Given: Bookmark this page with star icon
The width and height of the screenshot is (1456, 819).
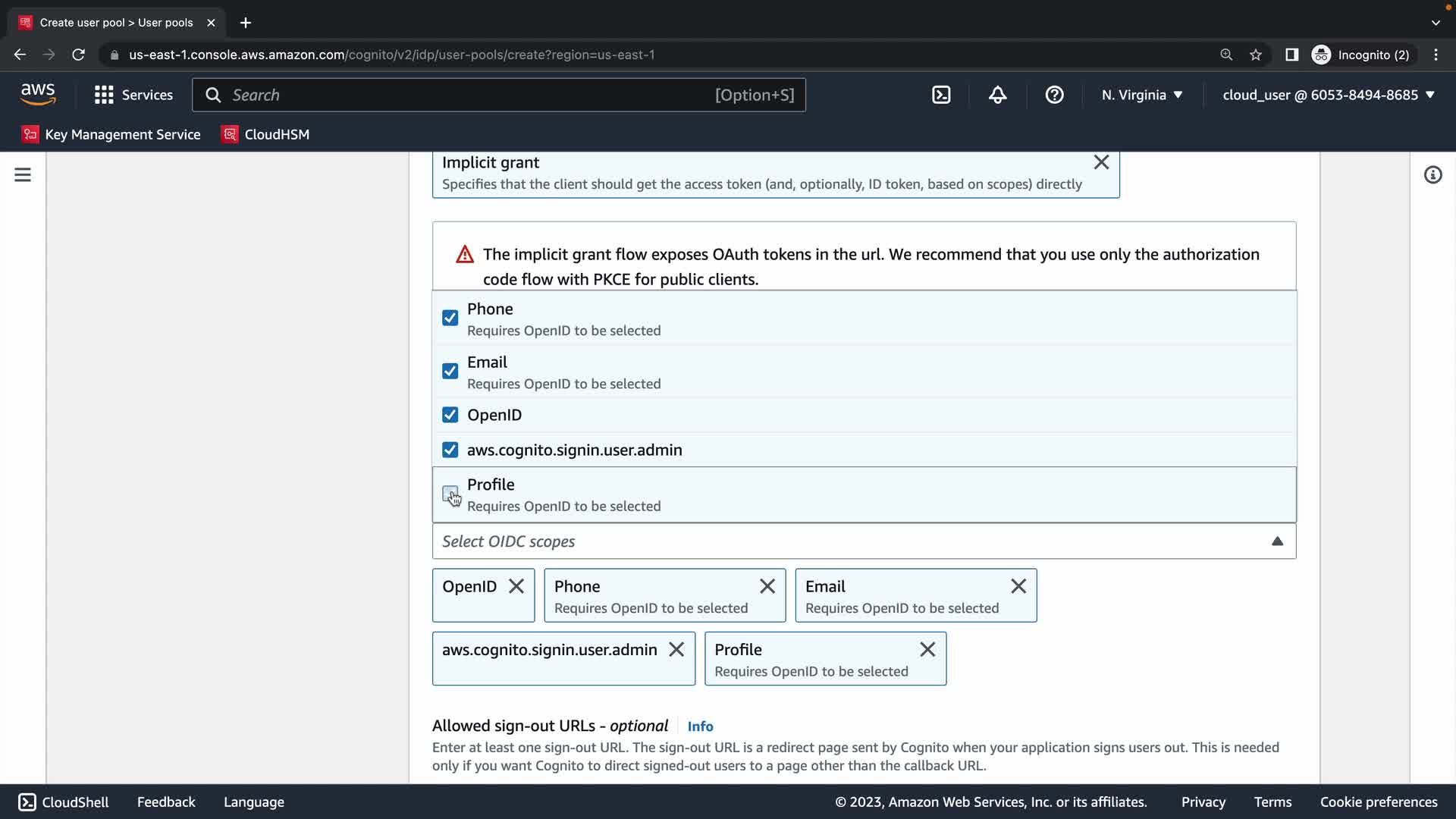Looking at the screenshot, I should (x=1256, y=55).
